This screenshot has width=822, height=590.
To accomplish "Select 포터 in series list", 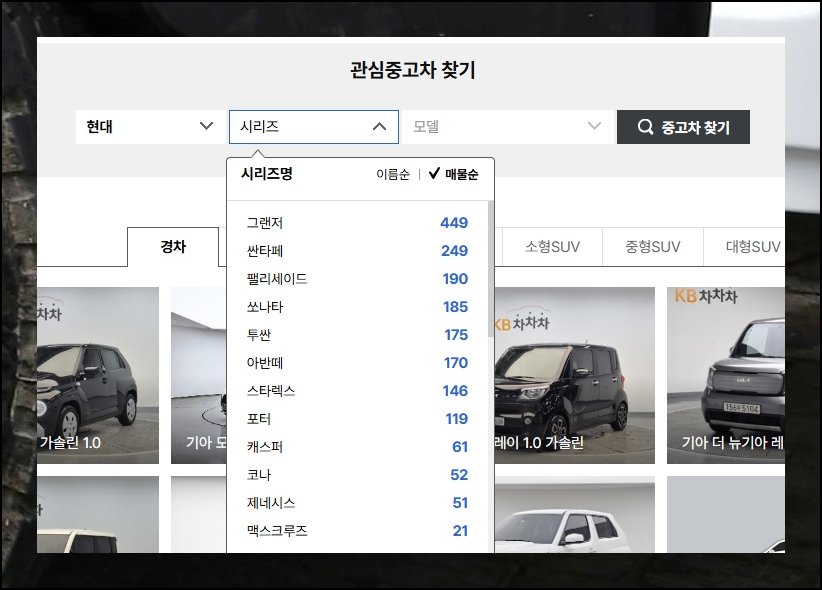I will point(357,419).
